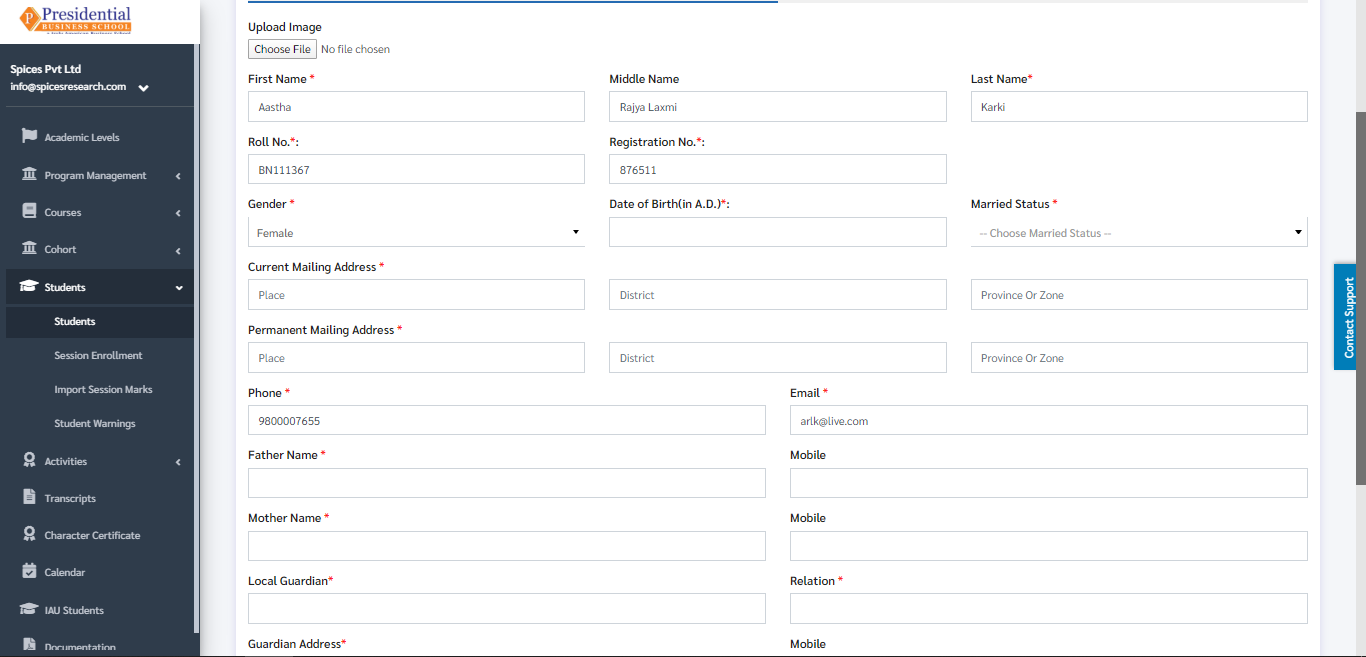Click the Documentation file icon

click(29, 646)
